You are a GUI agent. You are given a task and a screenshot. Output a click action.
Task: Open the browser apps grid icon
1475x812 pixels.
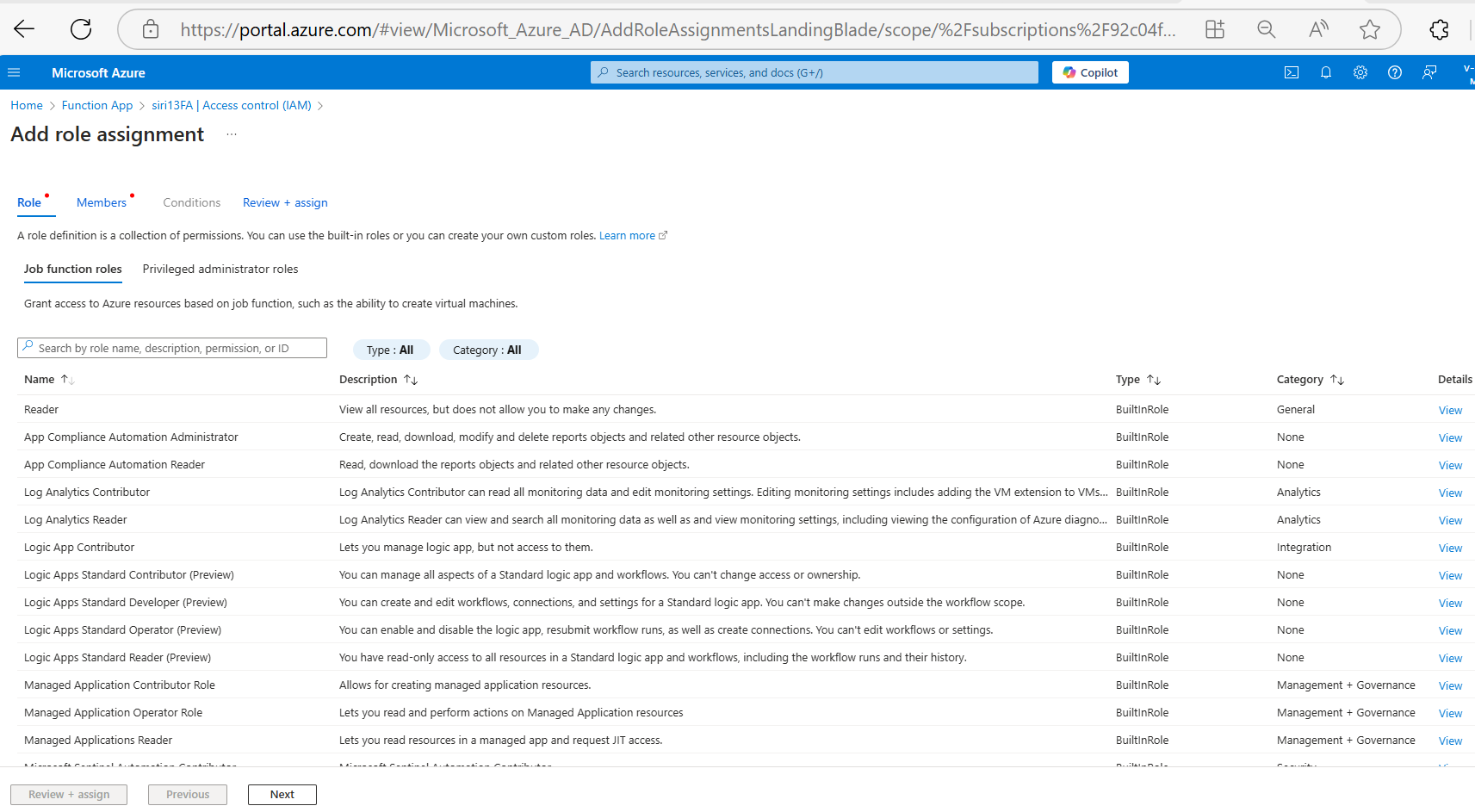click(x=1214, y=29)
